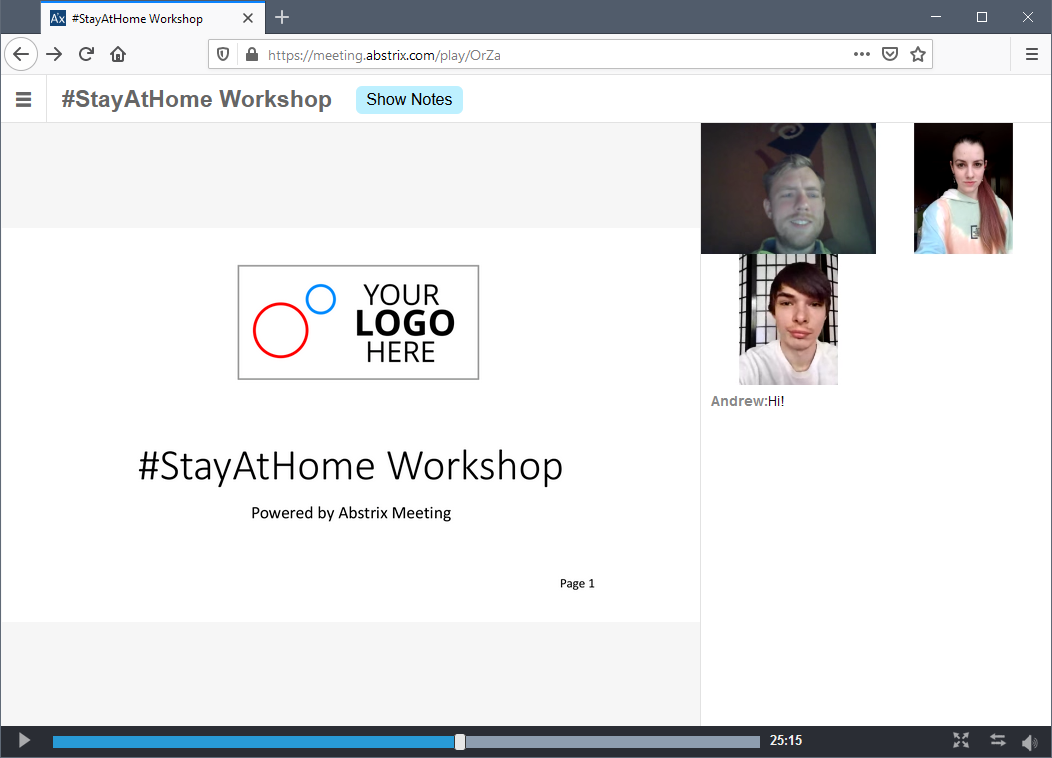Viewport: 1052px width, 758px height.
Task: Click the 'Powered by Abstrix Meeting' text
Action: [351, 513]
